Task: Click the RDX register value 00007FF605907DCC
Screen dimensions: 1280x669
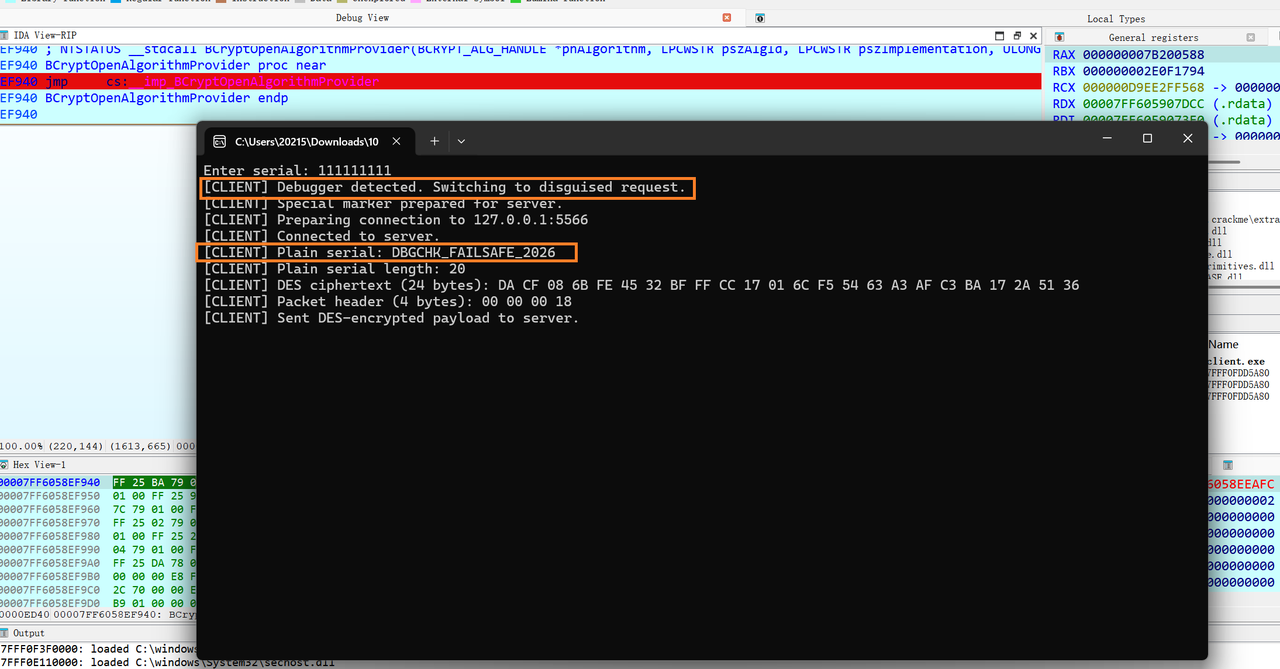Action: (x=1141, y=103)
